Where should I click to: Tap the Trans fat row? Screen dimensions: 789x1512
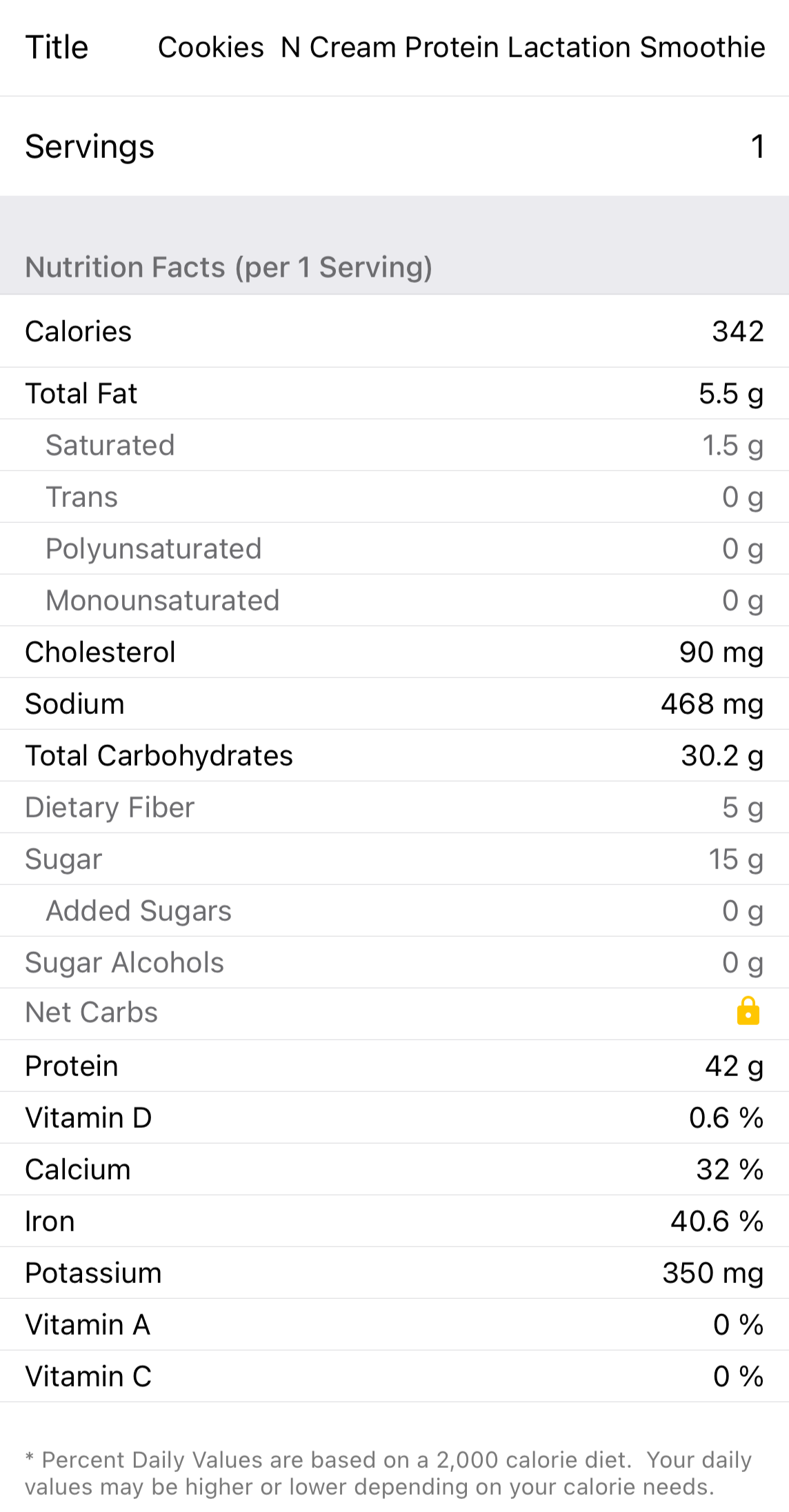click(x=394, y=497)
